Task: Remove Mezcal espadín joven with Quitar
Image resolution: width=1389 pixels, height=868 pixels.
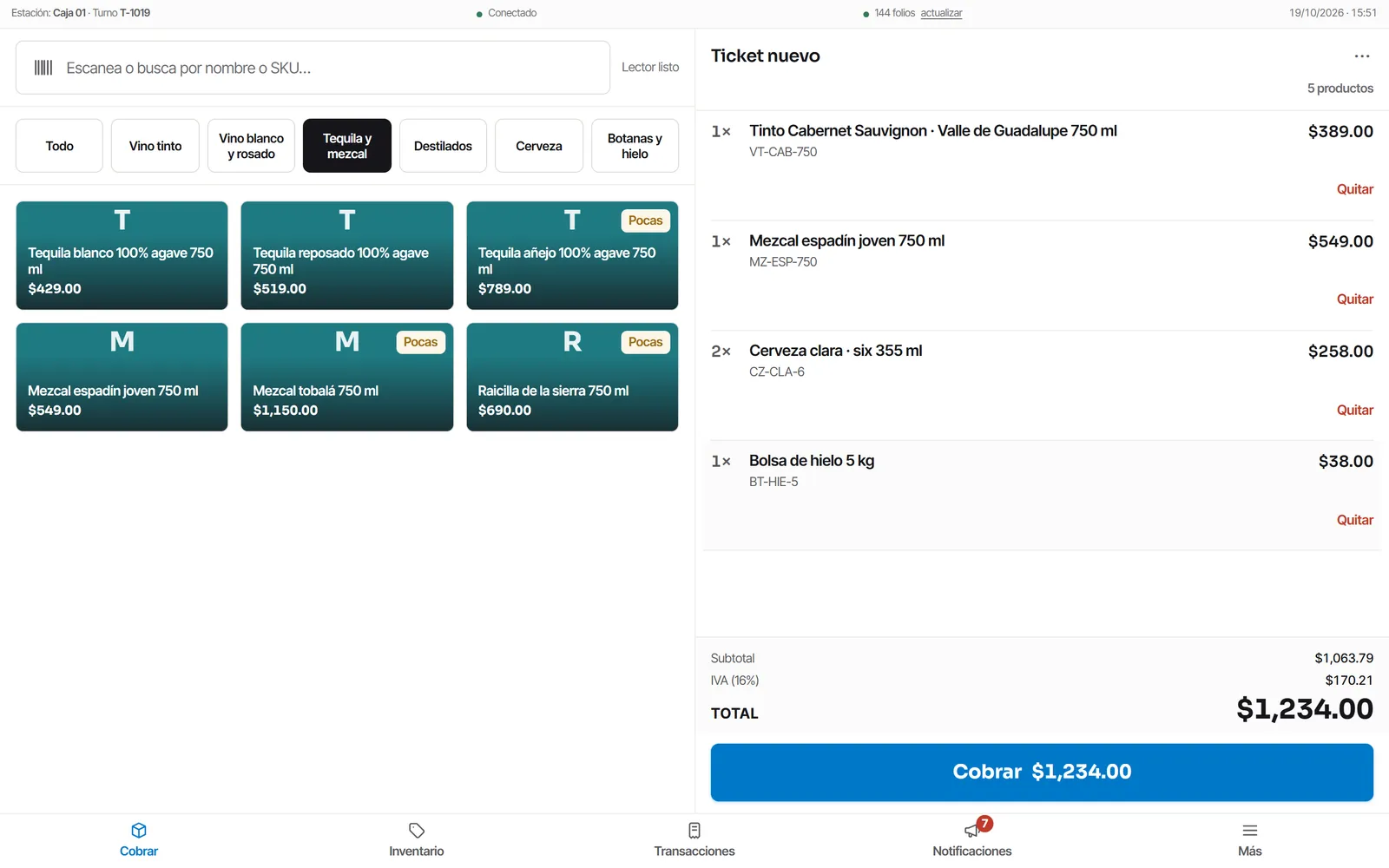Action: (x=1354, y=299)
